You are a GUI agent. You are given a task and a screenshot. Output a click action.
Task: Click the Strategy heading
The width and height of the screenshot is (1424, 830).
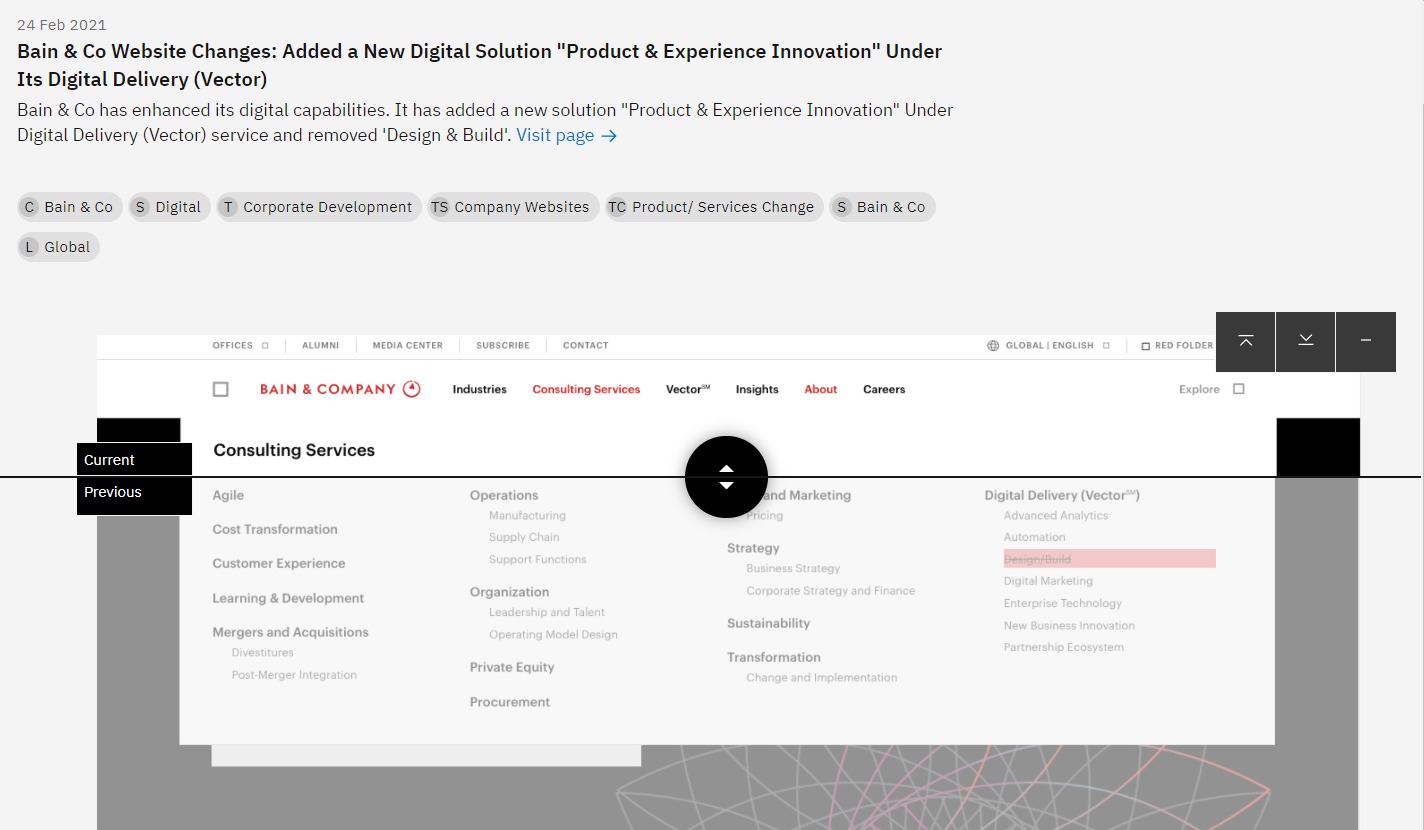pos(753,548)
